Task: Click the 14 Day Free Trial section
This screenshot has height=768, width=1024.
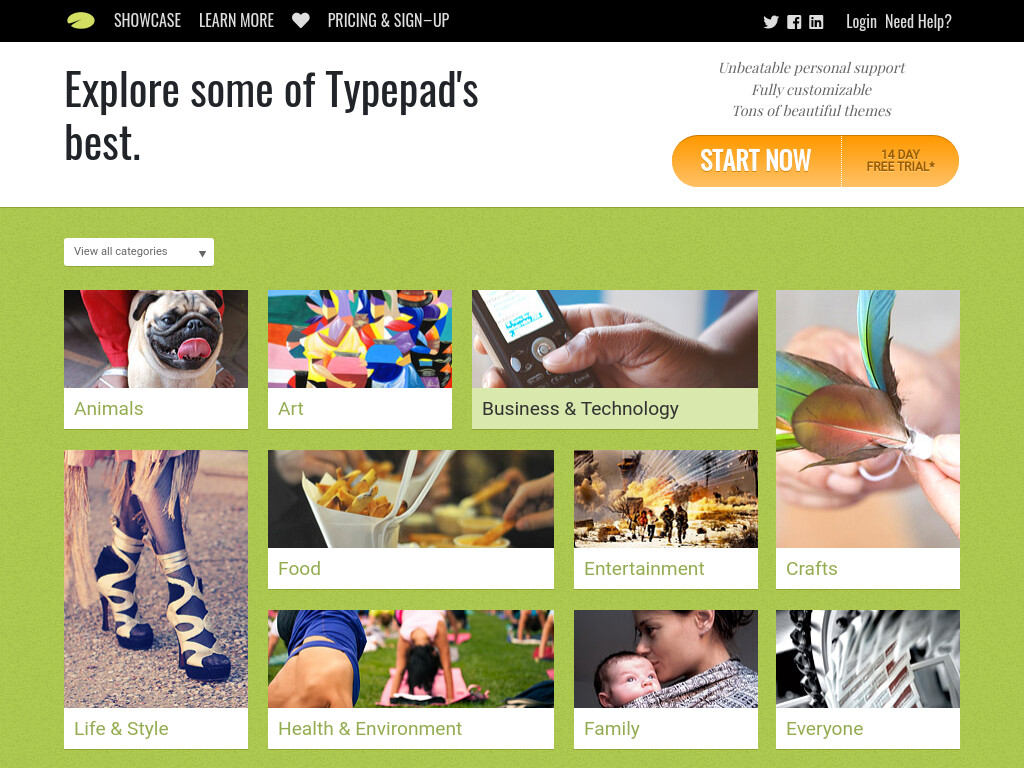Action: point(901,161)
